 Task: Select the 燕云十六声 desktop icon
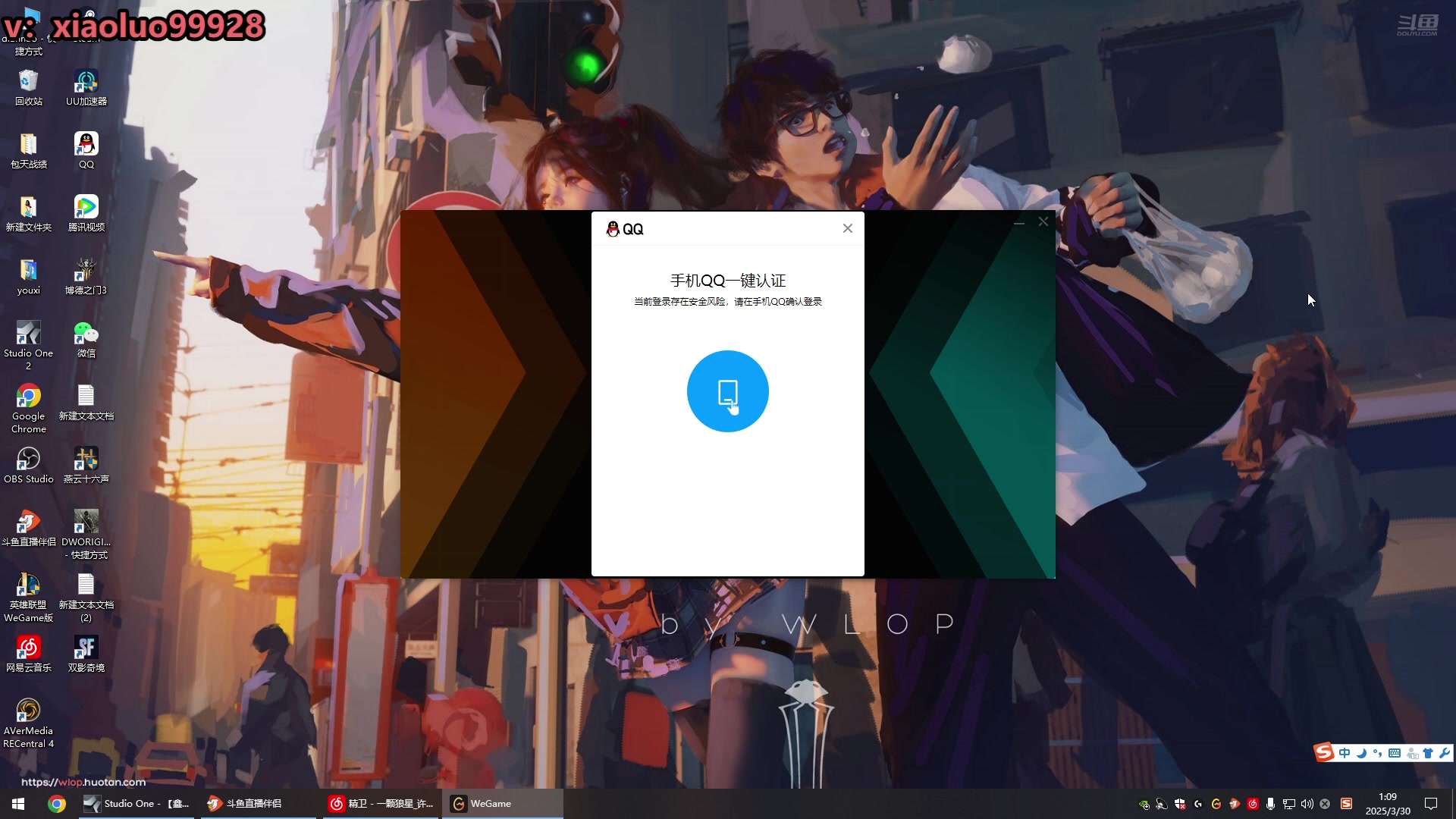coord(86,465)
